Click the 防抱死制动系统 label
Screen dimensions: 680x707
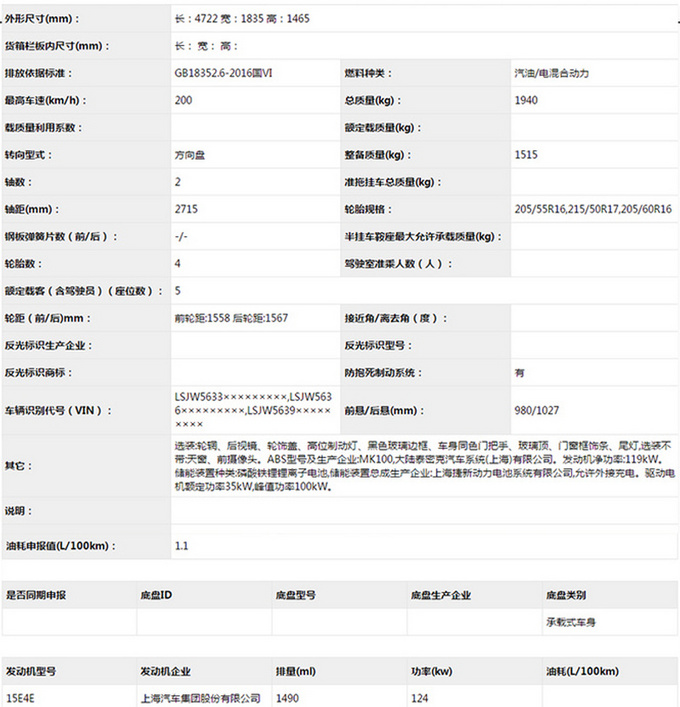point(383,372)
